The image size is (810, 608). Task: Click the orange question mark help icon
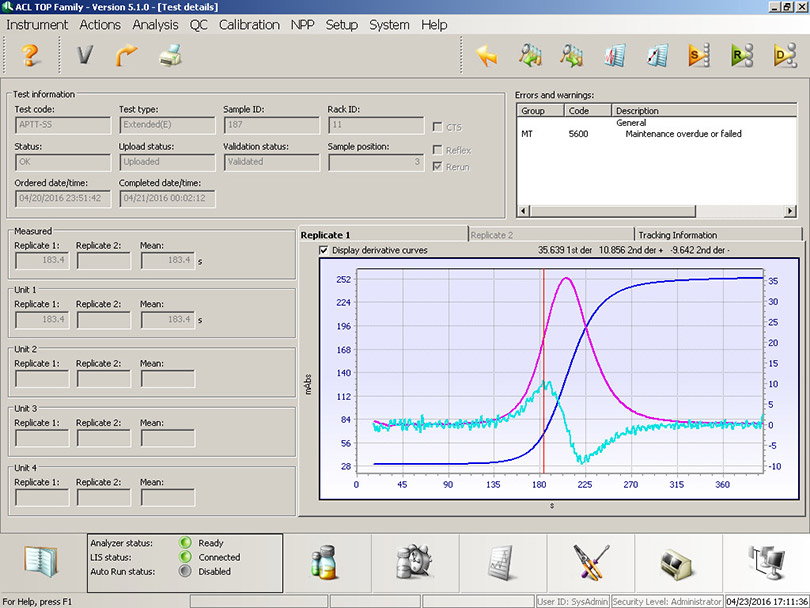(30, 55)
